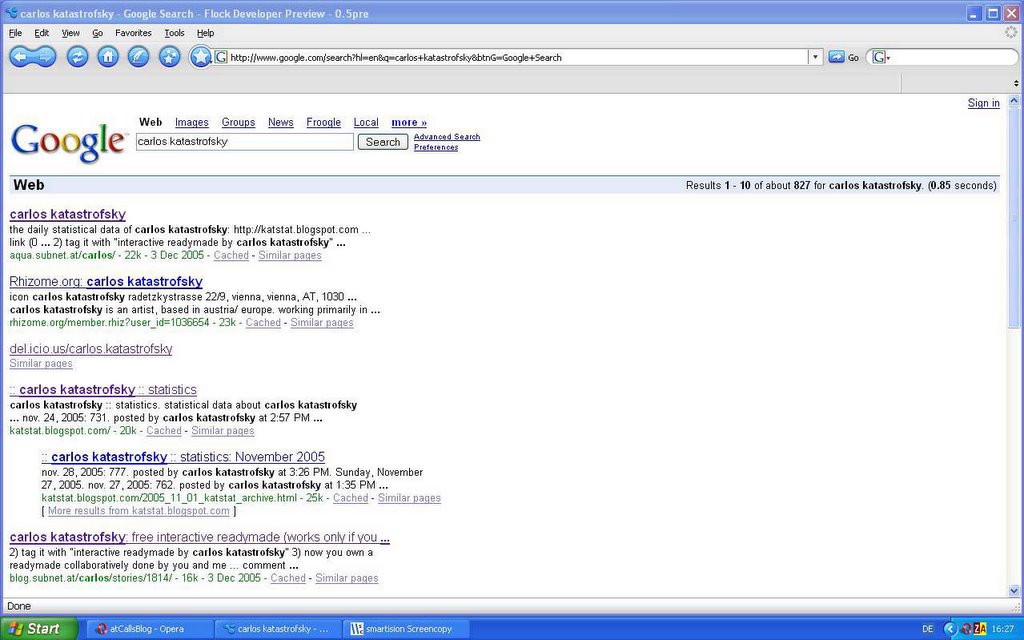Viewport: 1024px width, 640px height.
Task: Click the Google favicon in the address bar
Action: [221, 57]
